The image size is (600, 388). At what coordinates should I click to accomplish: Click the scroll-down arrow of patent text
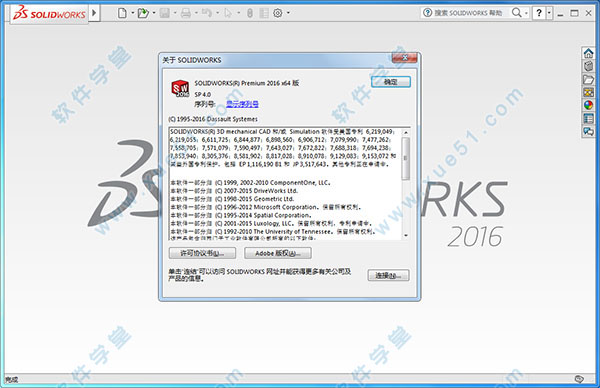pyautogui.click(x=406, y=235)
